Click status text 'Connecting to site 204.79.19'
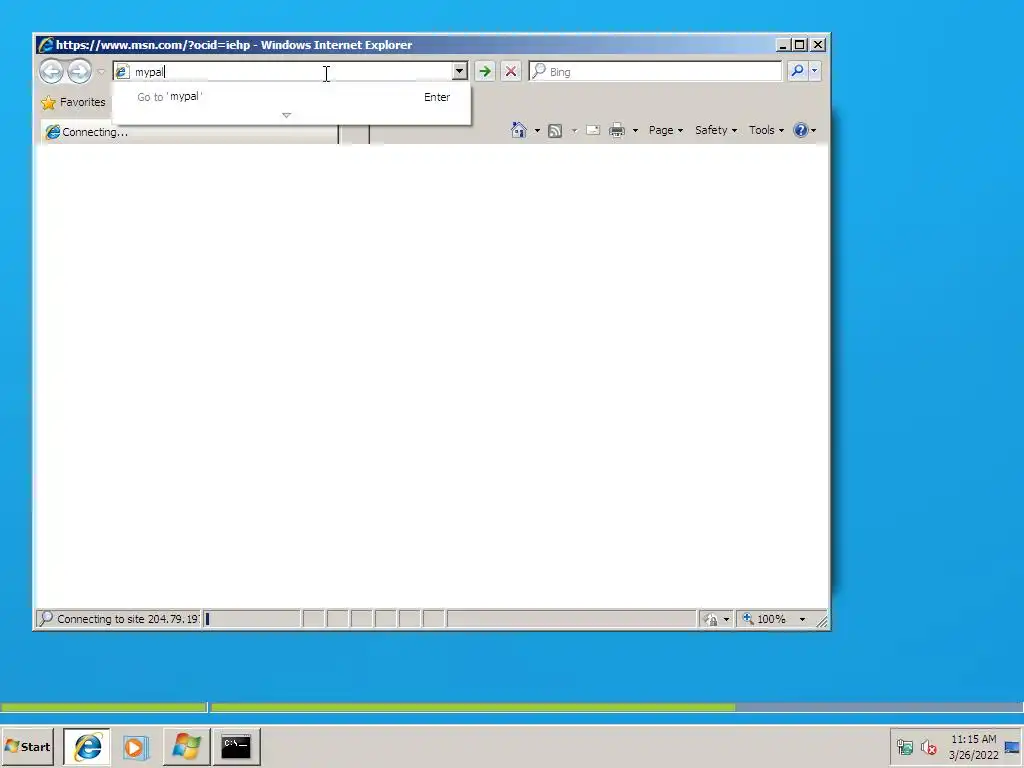This screenshot has width=1024, height=768. [127, 618]
